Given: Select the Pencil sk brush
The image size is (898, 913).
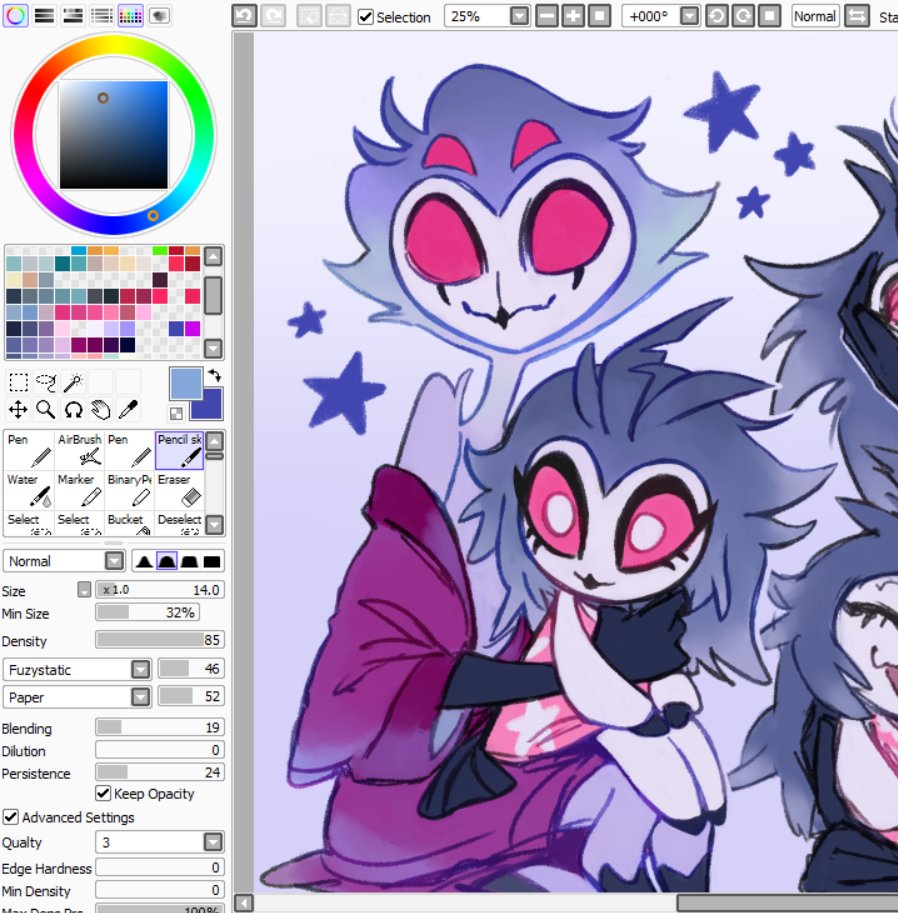Looking at the screenshot, I should click(x=179, y=451).
